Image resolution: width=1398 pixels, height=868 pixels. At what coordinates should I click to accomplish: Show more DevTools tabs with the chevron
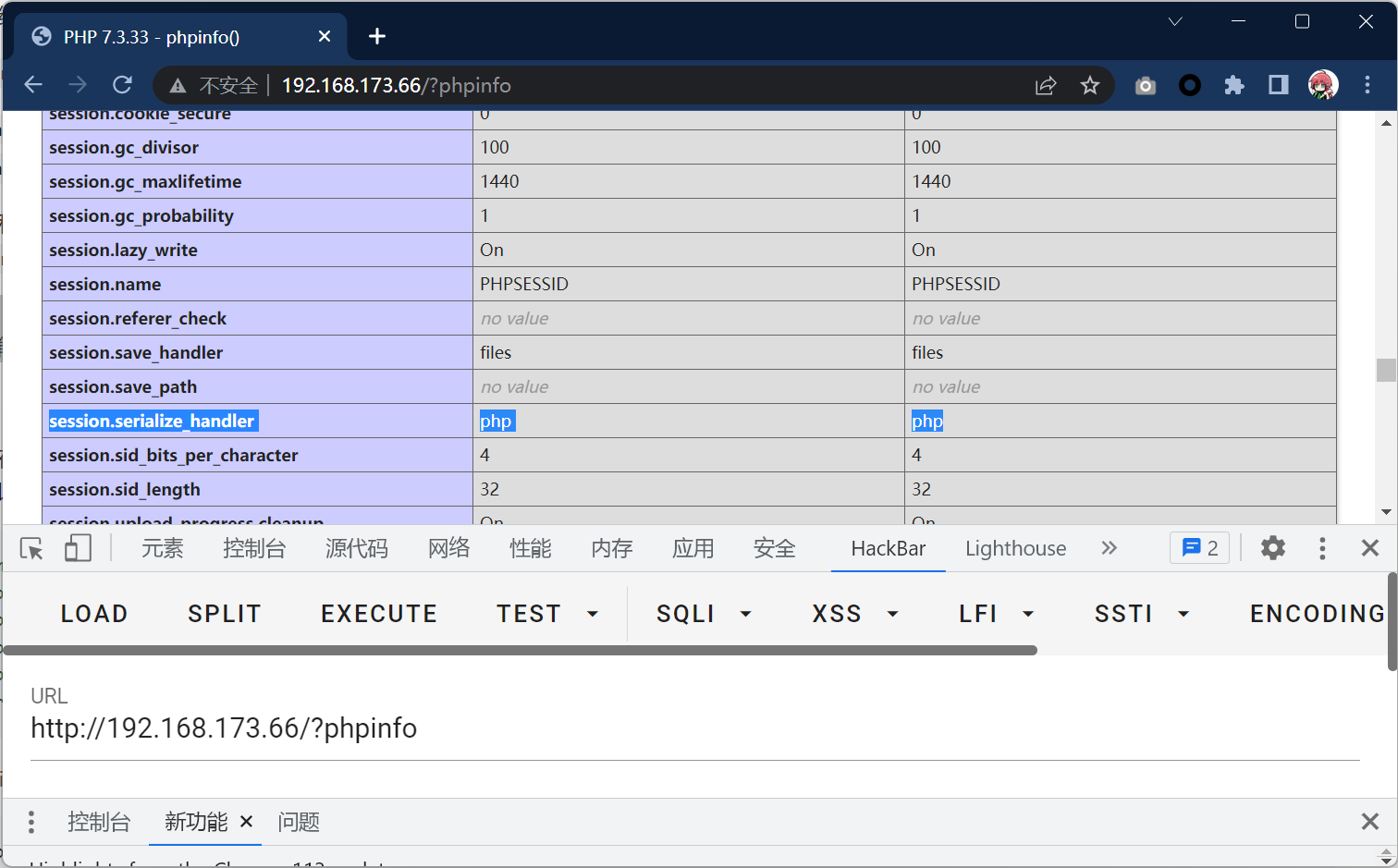coord(1109,548)
